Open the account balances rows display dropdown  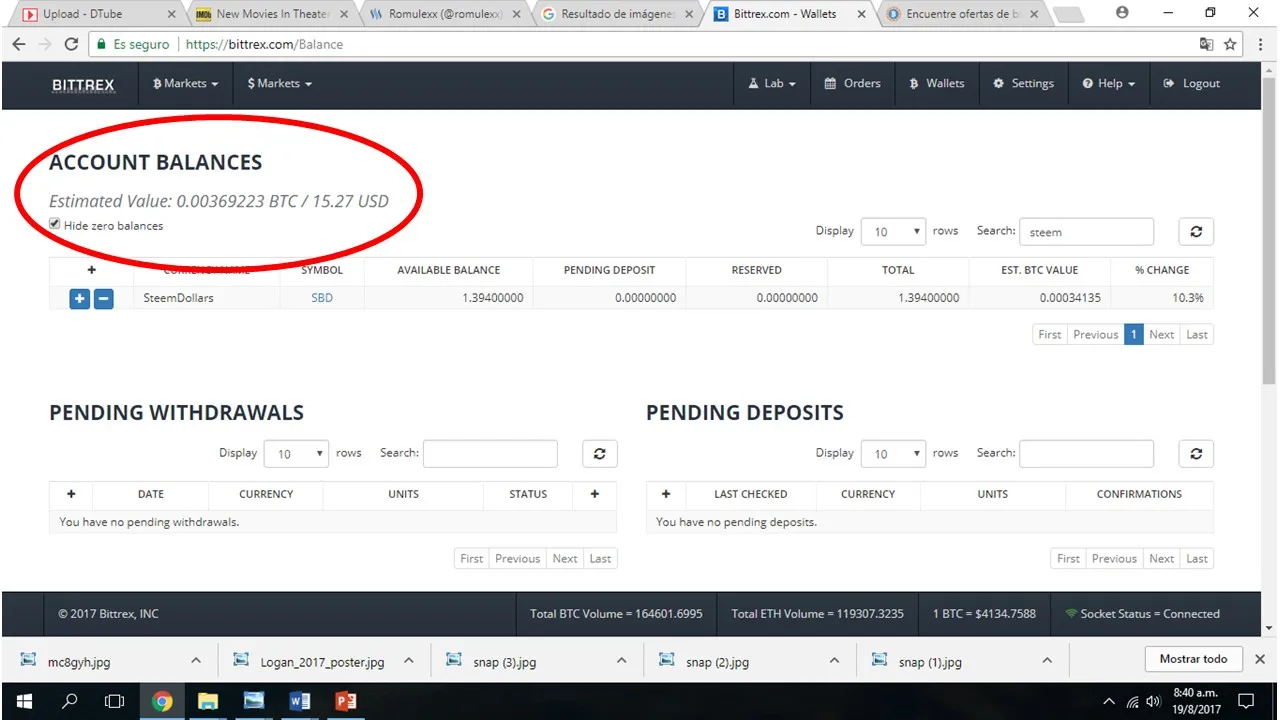click(893, 231)
